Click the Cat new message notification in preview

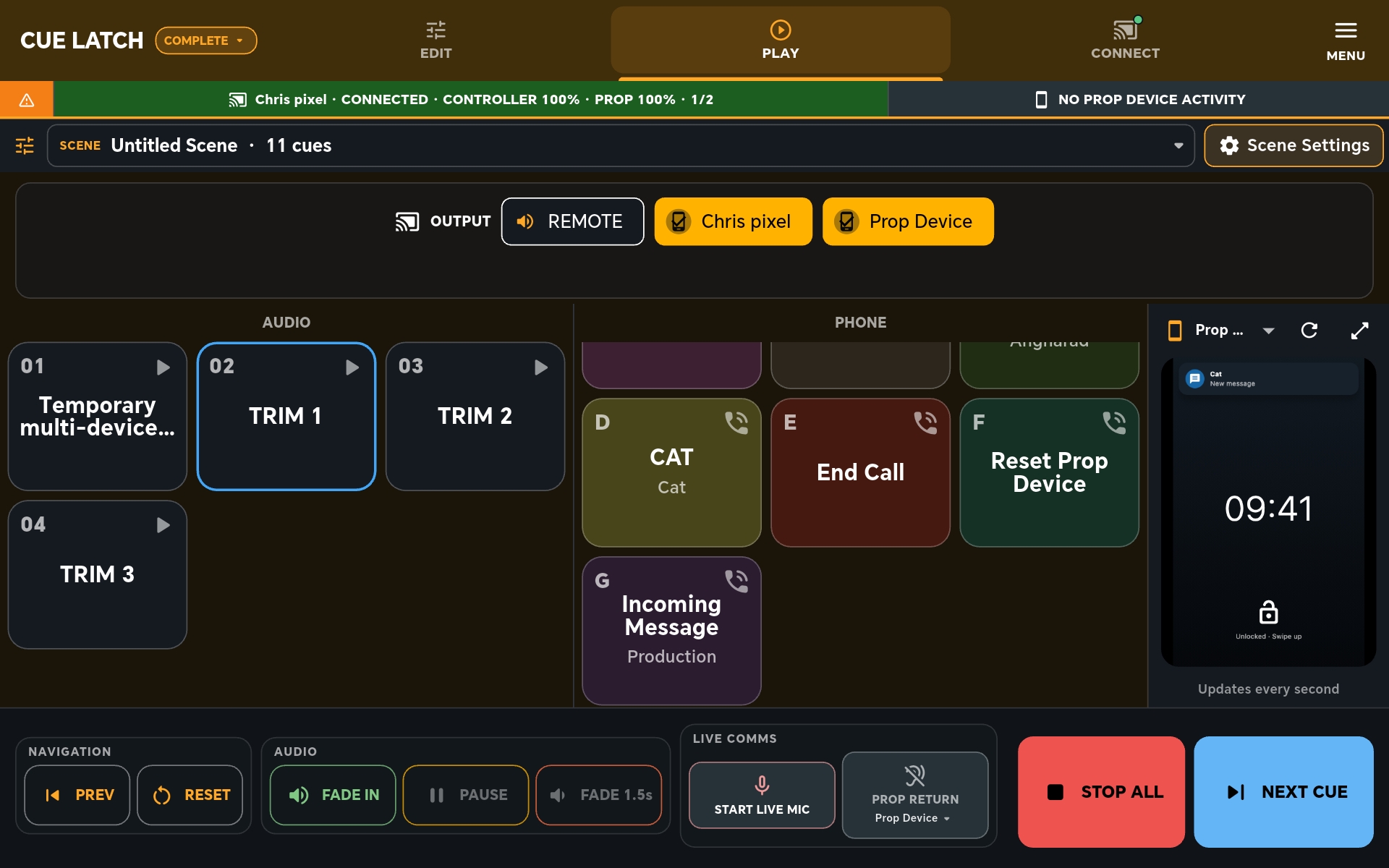1268,378
